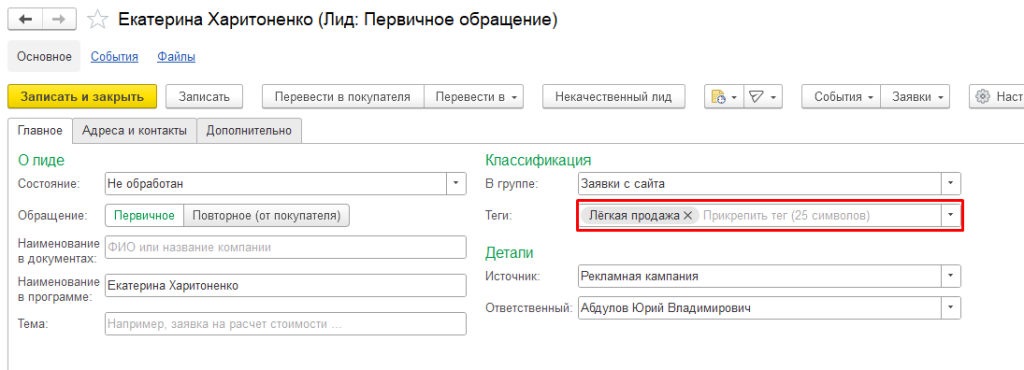Screen dimensions: 1024x370
Task: Click into the Тема input field
Action: (x=285, y=324)
